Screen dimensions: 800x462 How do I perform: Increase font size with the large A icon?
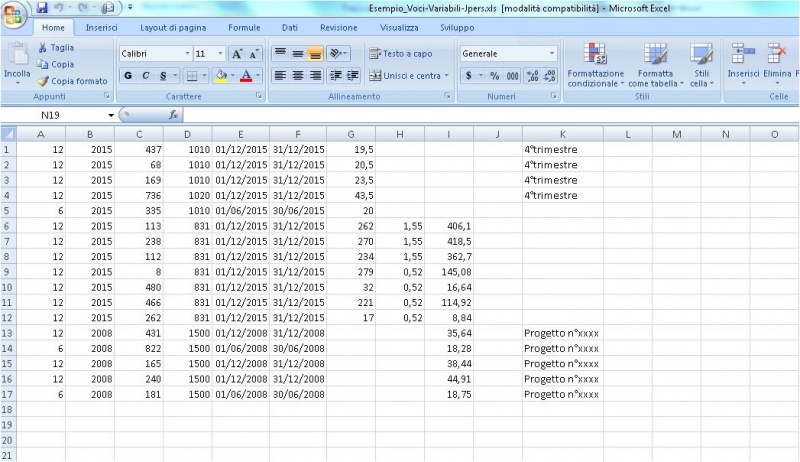pos(237,53)
